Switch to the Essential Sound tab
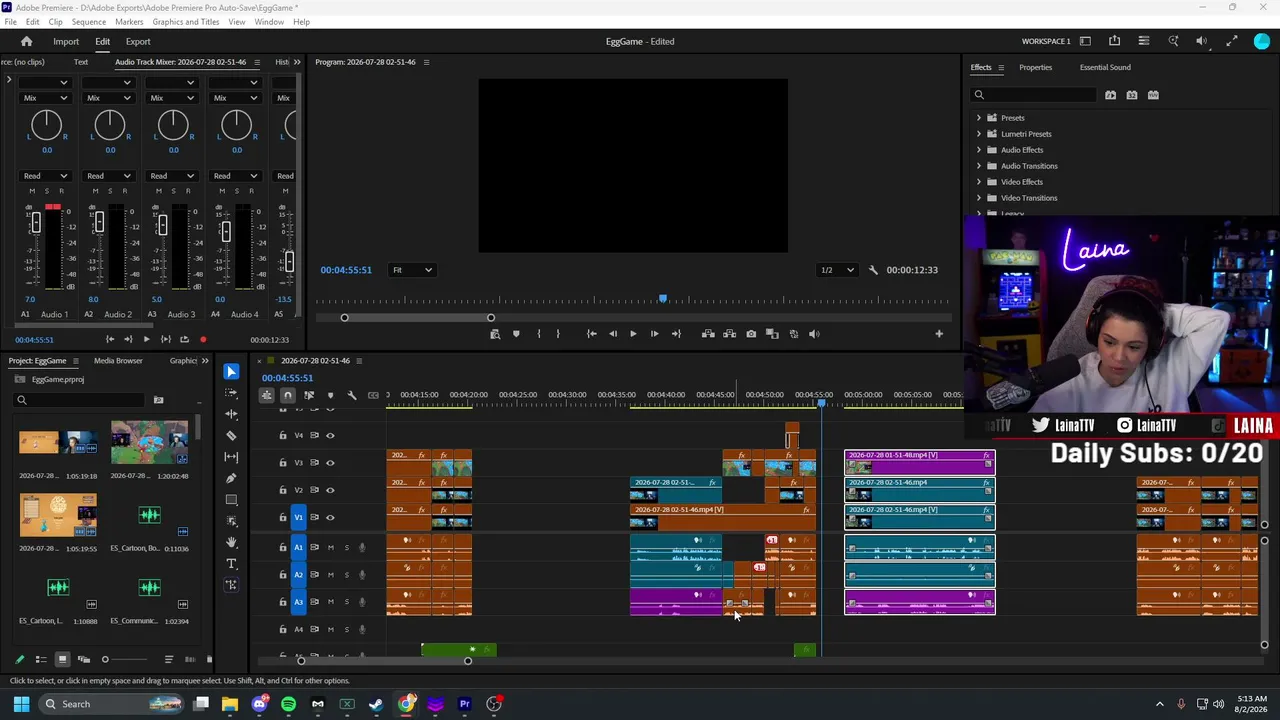Image resolution: width=1280 pixels, height=720 pixels. pyautogui.click(x=1105, y=68)
